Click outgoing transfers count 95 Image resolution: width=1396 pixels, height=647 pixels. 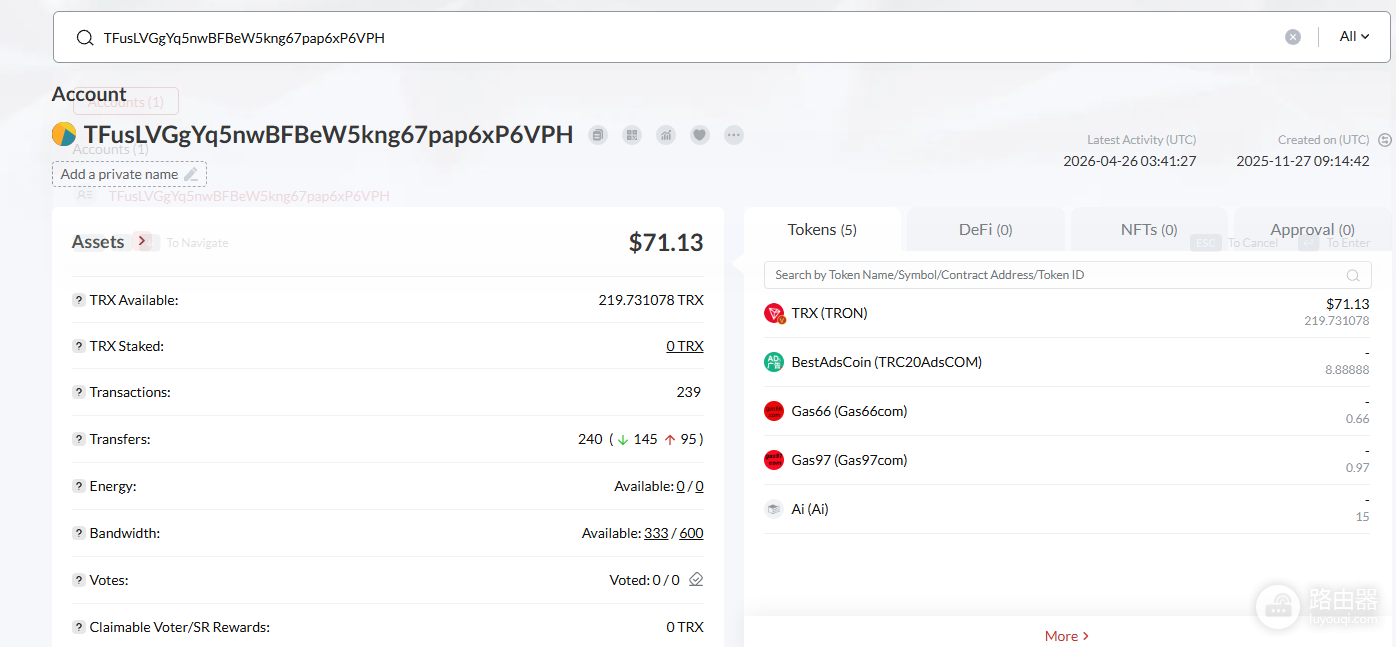pyautogui.click(x=689, y=439)
